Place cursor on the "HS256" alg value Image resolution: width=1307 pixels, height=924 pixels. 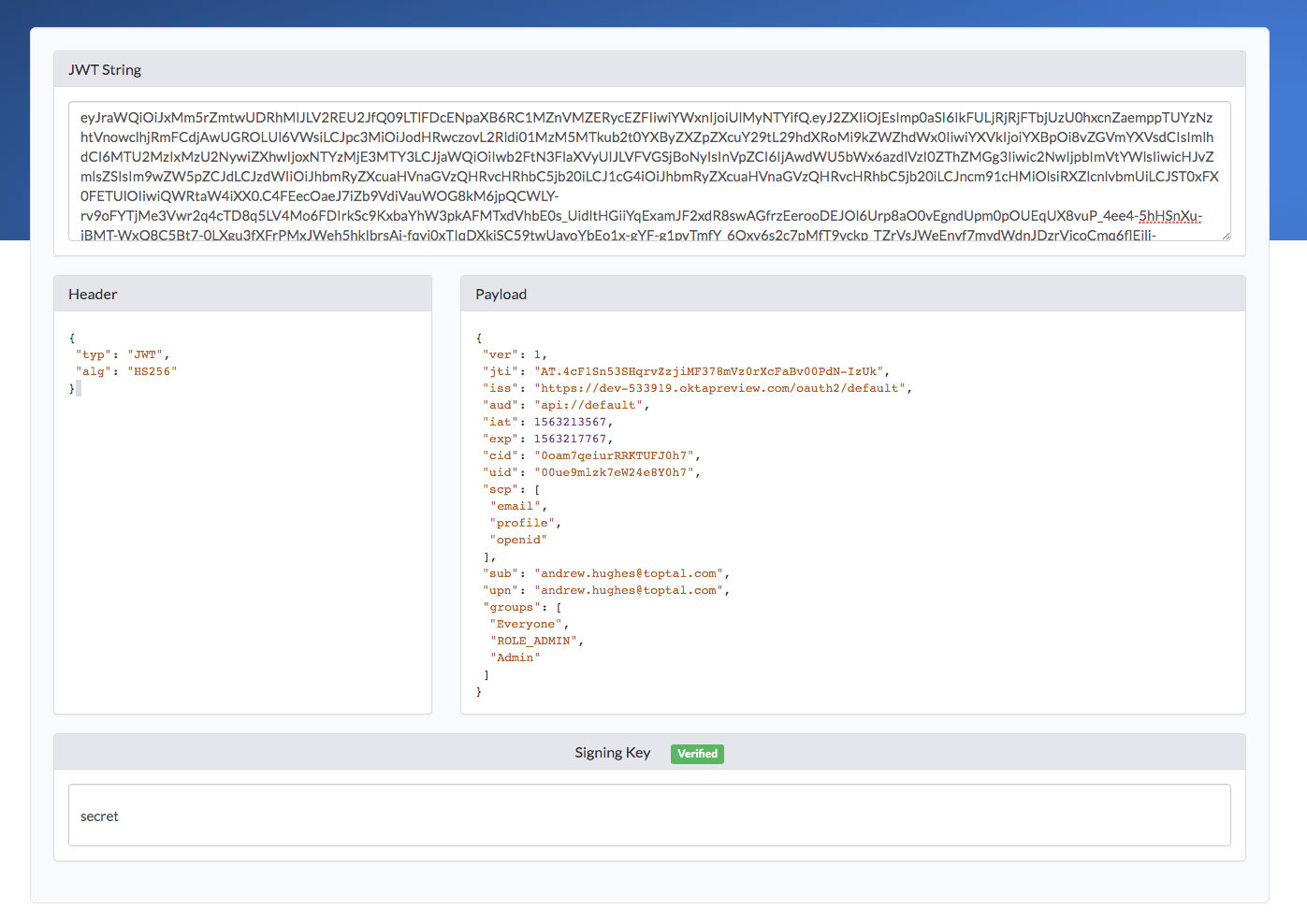pos(152,371)
